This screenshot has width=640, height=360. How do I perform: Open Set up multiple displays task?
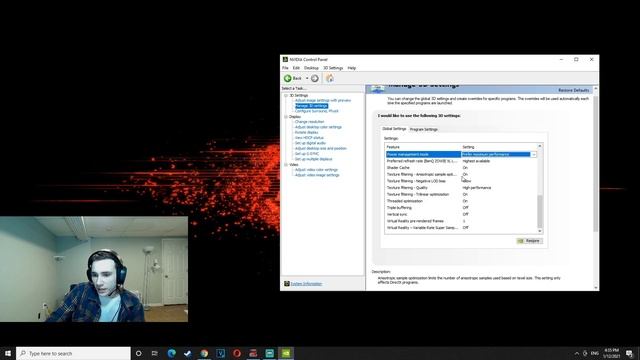click(x=313, y=159)
